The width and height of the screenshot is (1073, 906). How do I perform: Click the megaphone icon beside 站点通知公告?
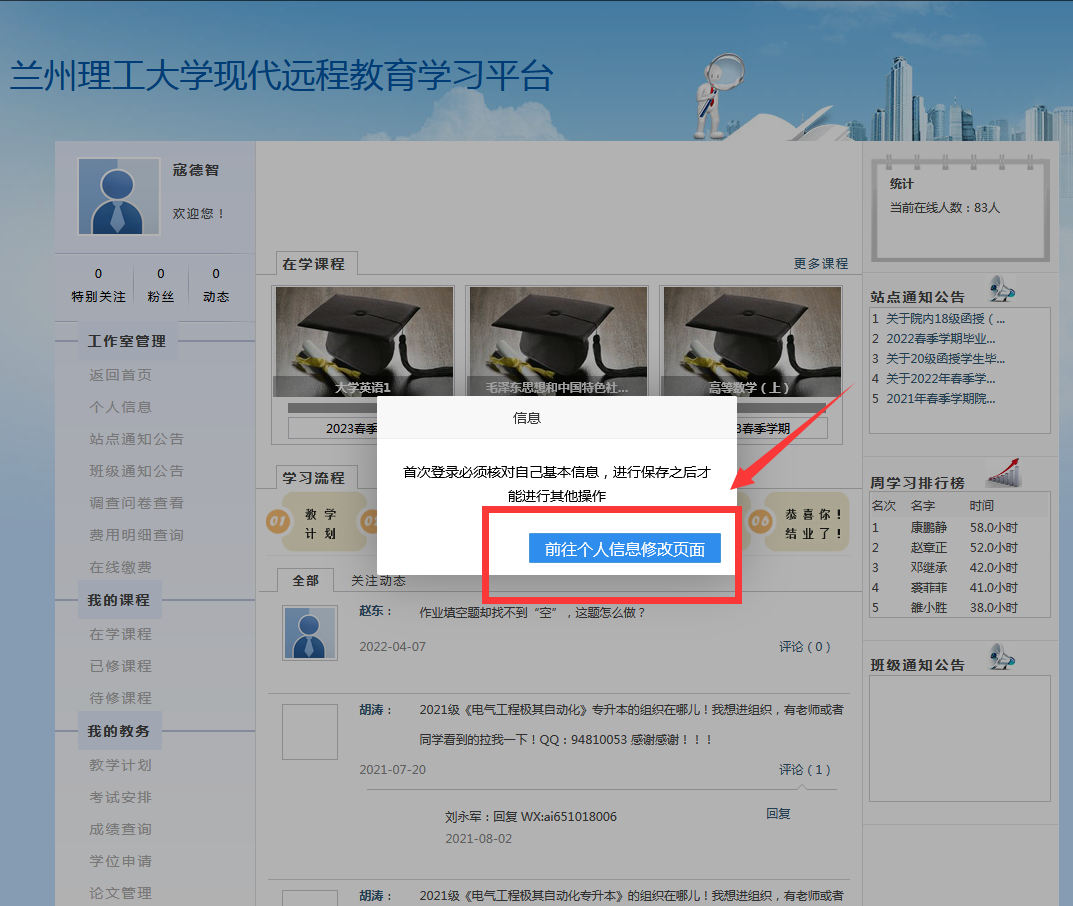click(1001, 289)
